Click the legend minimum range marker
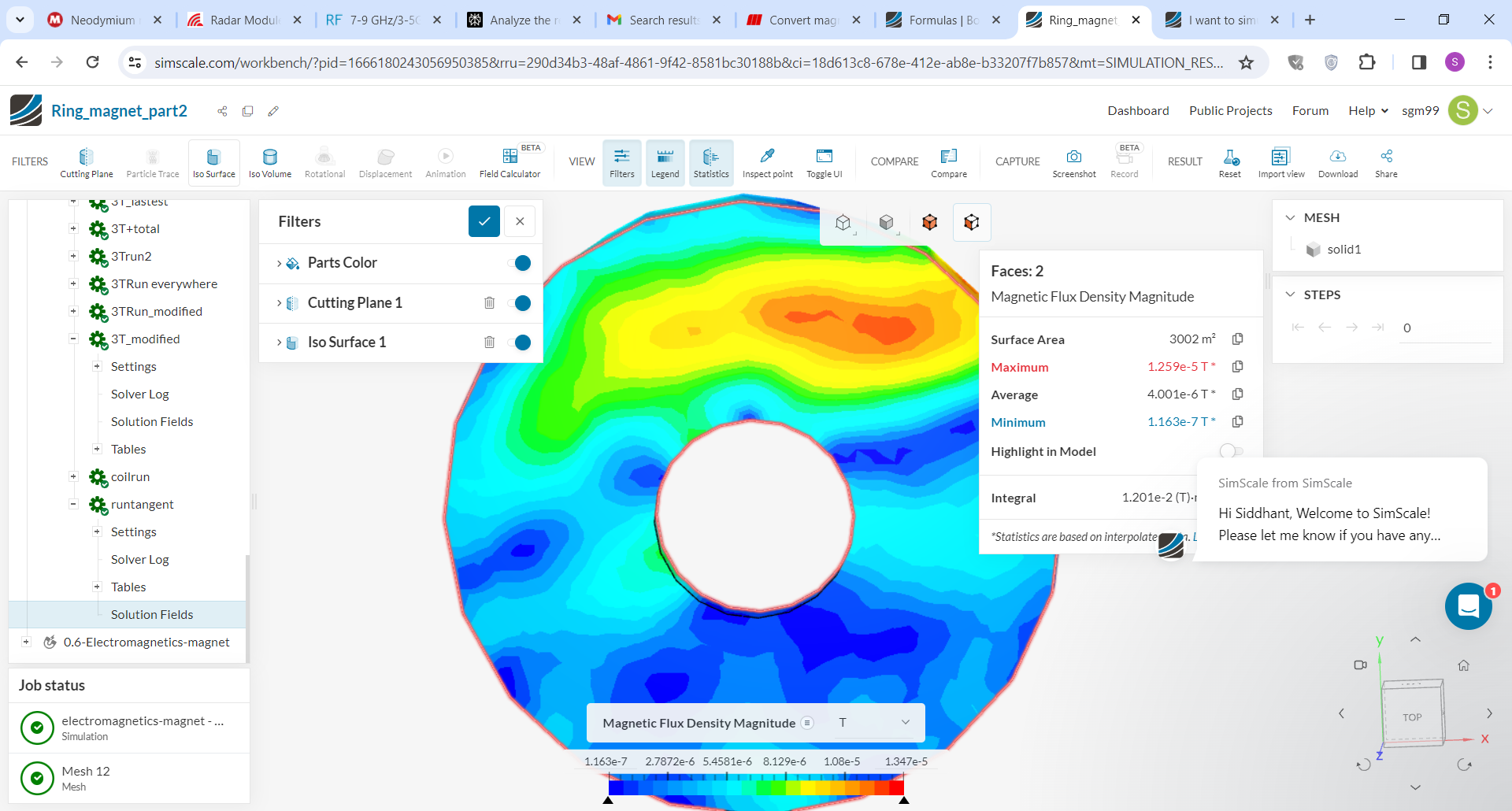Viewport: 1512px width, 811px height. click(608, 800)
